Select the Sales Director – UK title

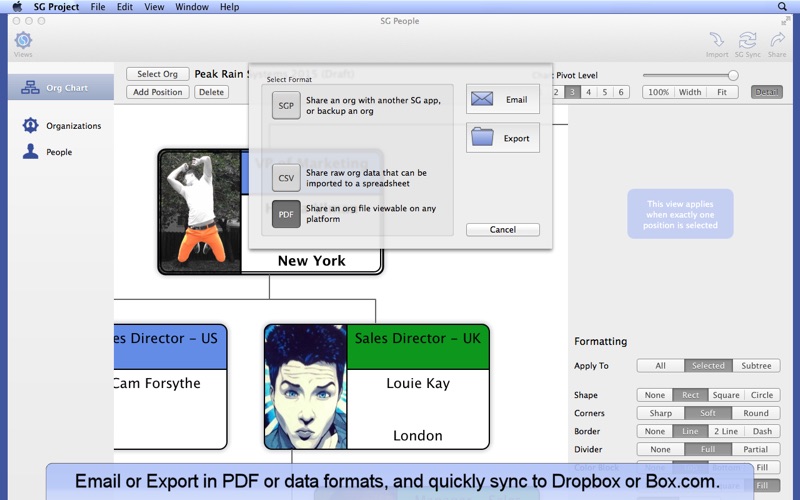click(417, 338)
